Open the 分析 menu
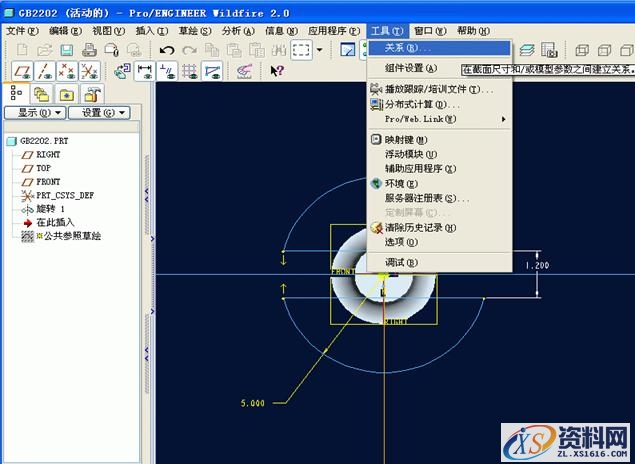This screenshot has height=464, width=635. (x=238, y=31)
